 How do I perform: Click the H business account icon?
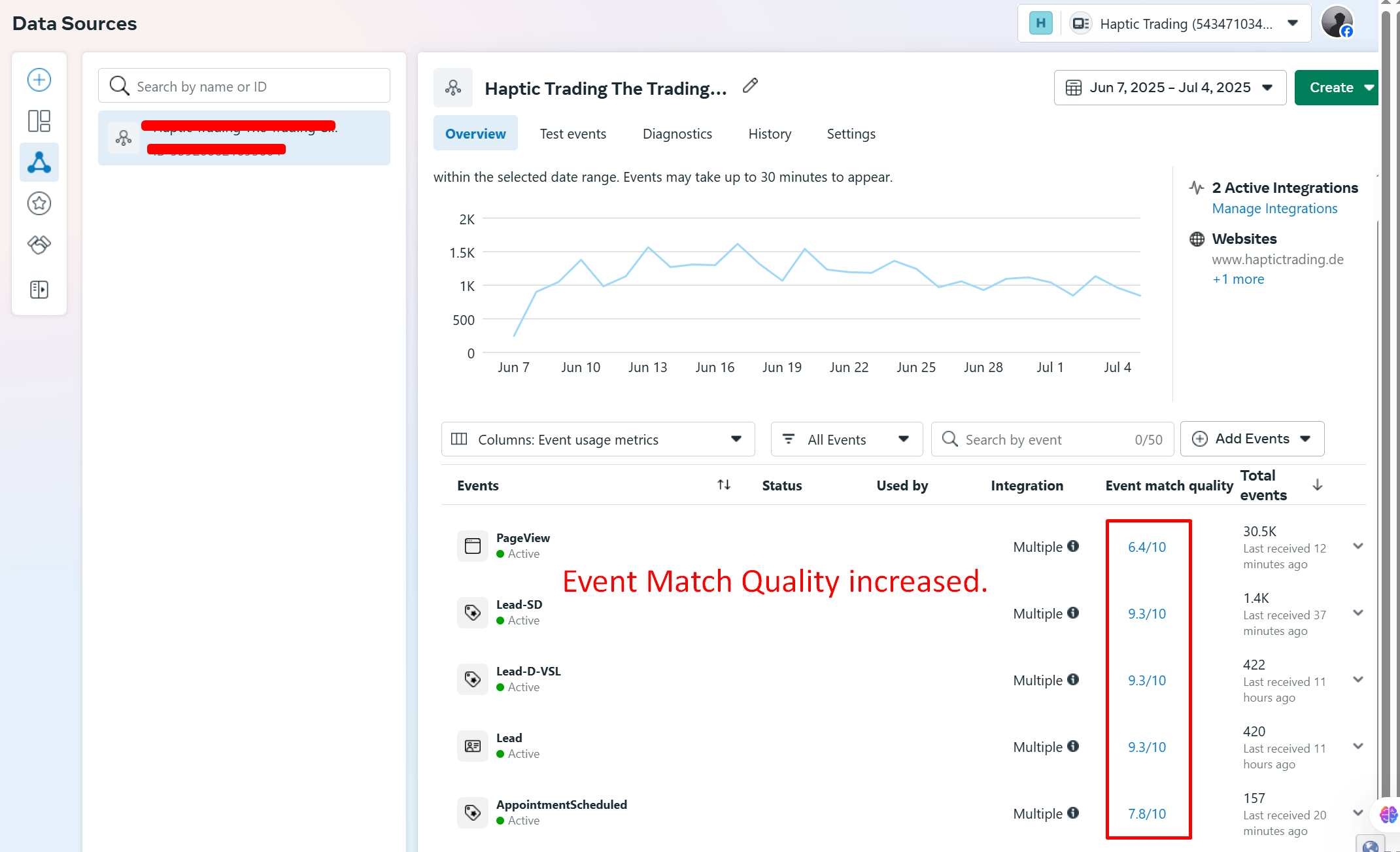[x=1040, y=24]
